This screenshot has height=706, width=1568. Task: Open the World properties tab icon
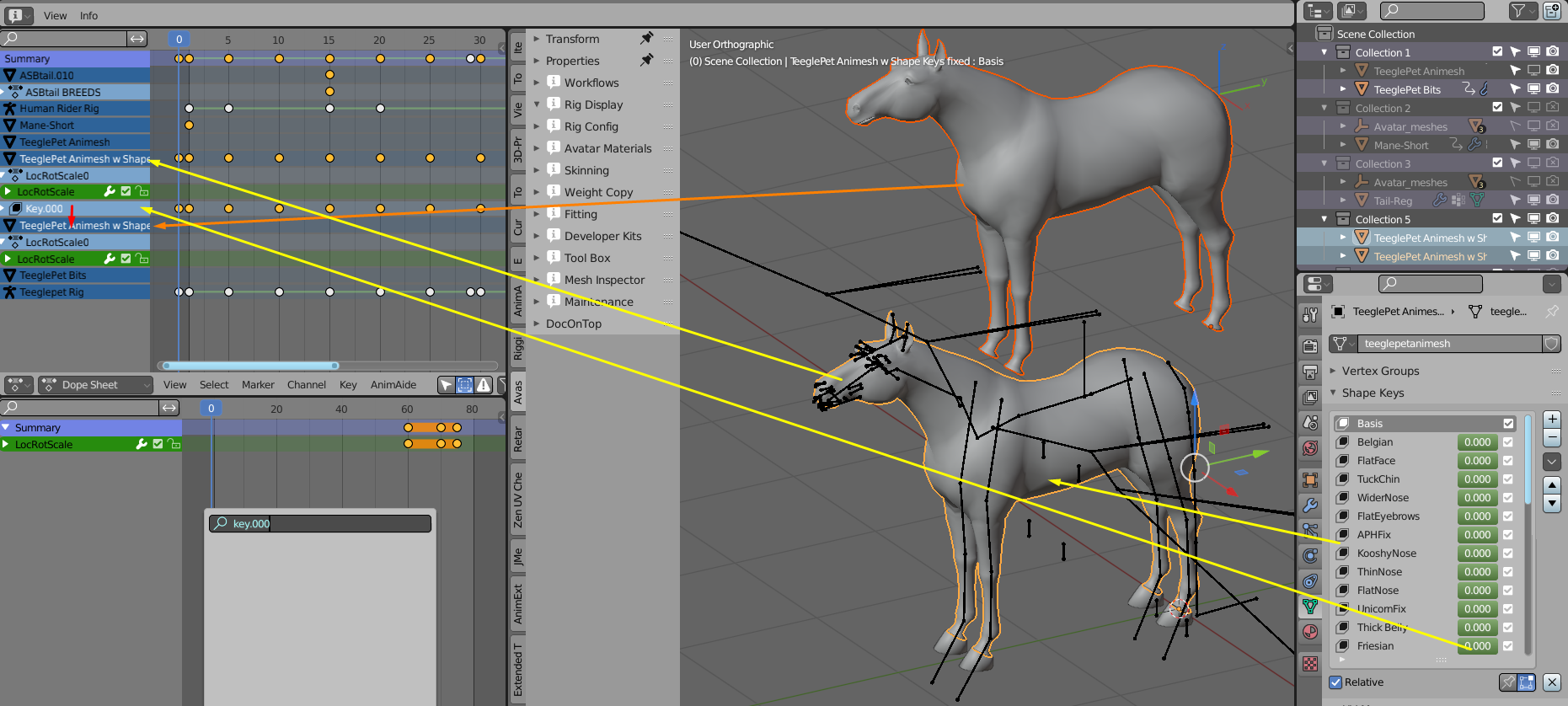coord(1310,448)
